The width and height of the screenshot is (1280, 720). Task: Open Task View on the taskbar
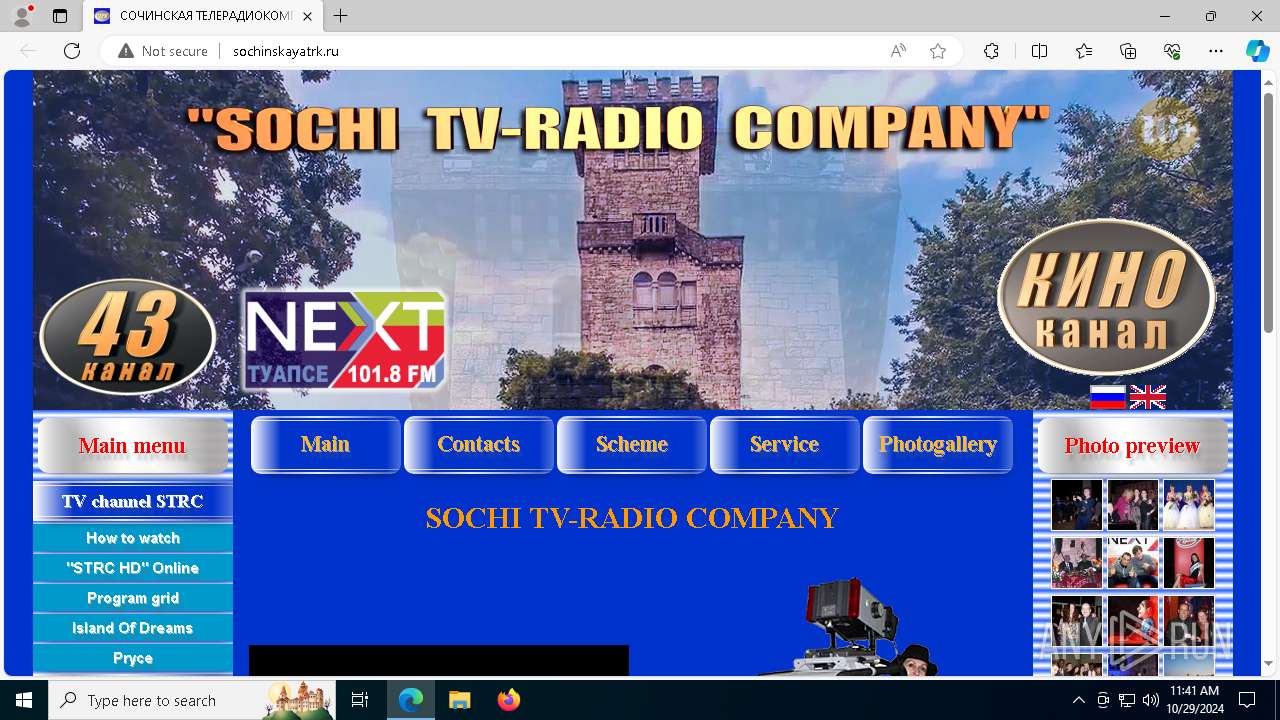coord(360,700)
